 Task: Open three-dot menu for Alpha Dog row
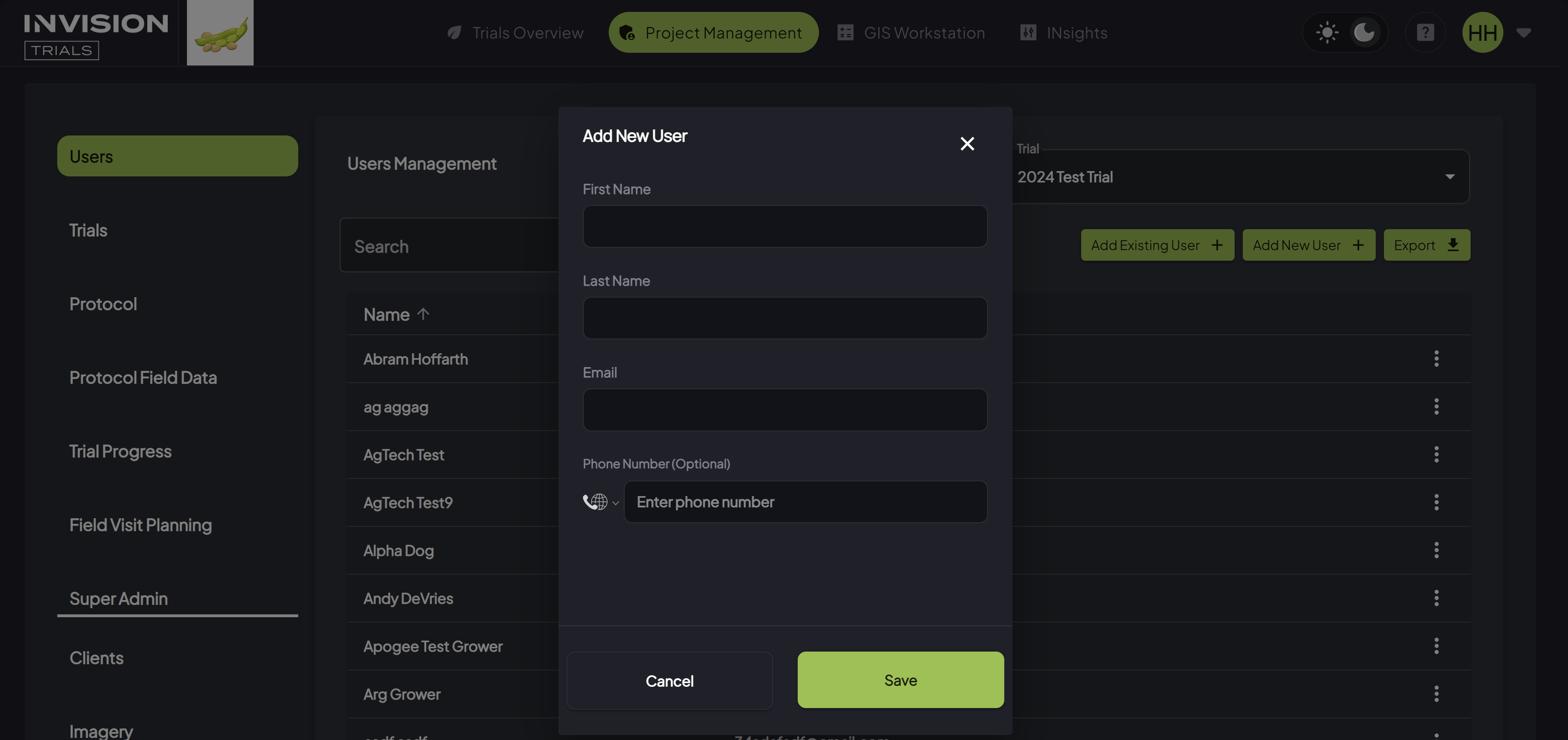click(1436, 550)
